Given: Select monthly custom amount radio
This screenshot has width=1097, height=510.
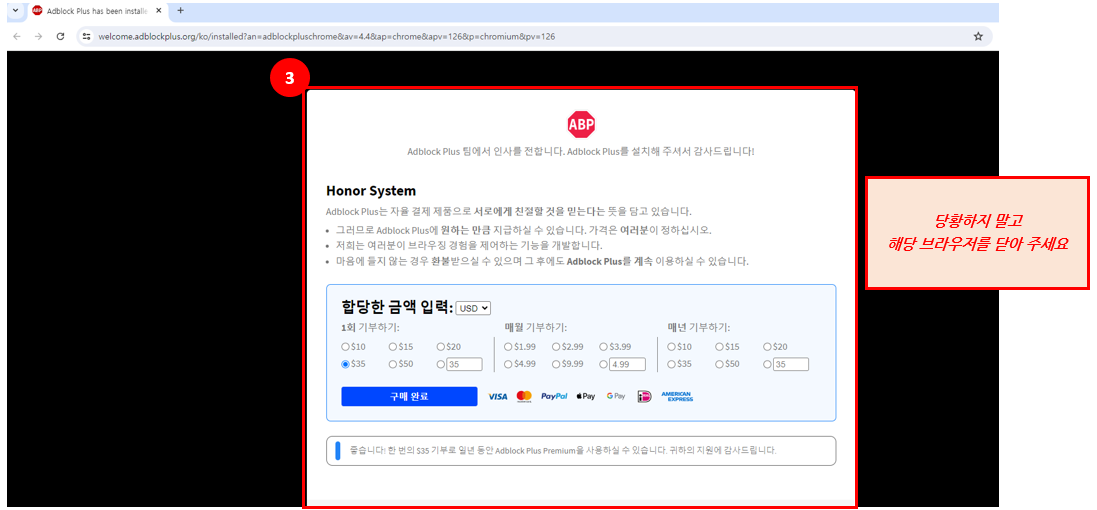Looking at the screenshot, I should [603, 364].
